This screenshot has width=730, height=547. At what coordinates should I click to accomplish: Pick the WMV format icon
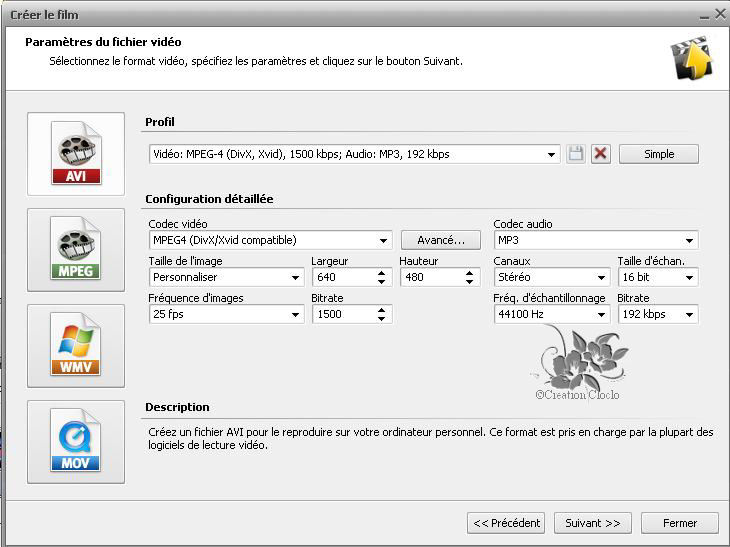(76, 346)
